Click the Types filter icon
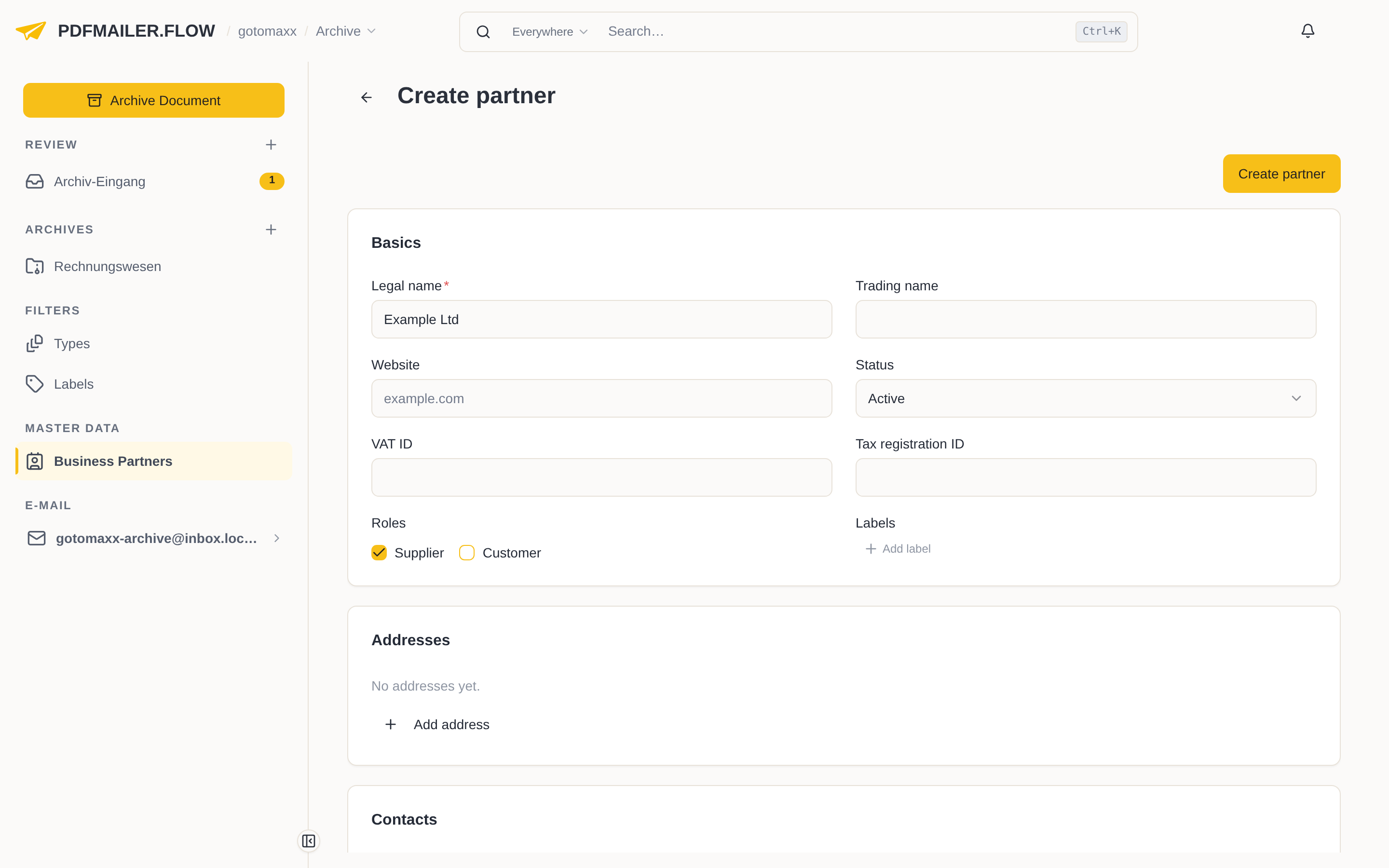1389x868 pixels. 34,343
